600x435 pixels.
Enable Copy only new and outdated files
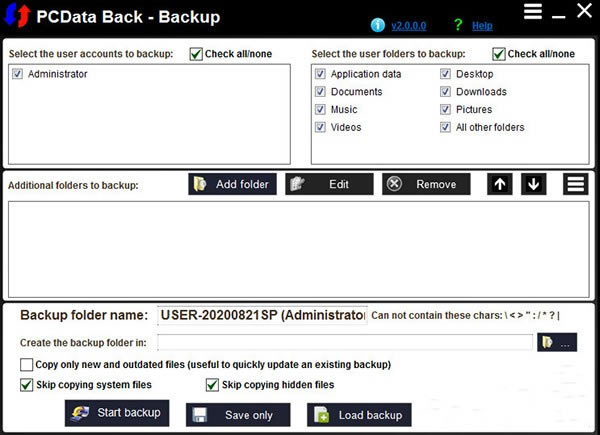[26, 365]
